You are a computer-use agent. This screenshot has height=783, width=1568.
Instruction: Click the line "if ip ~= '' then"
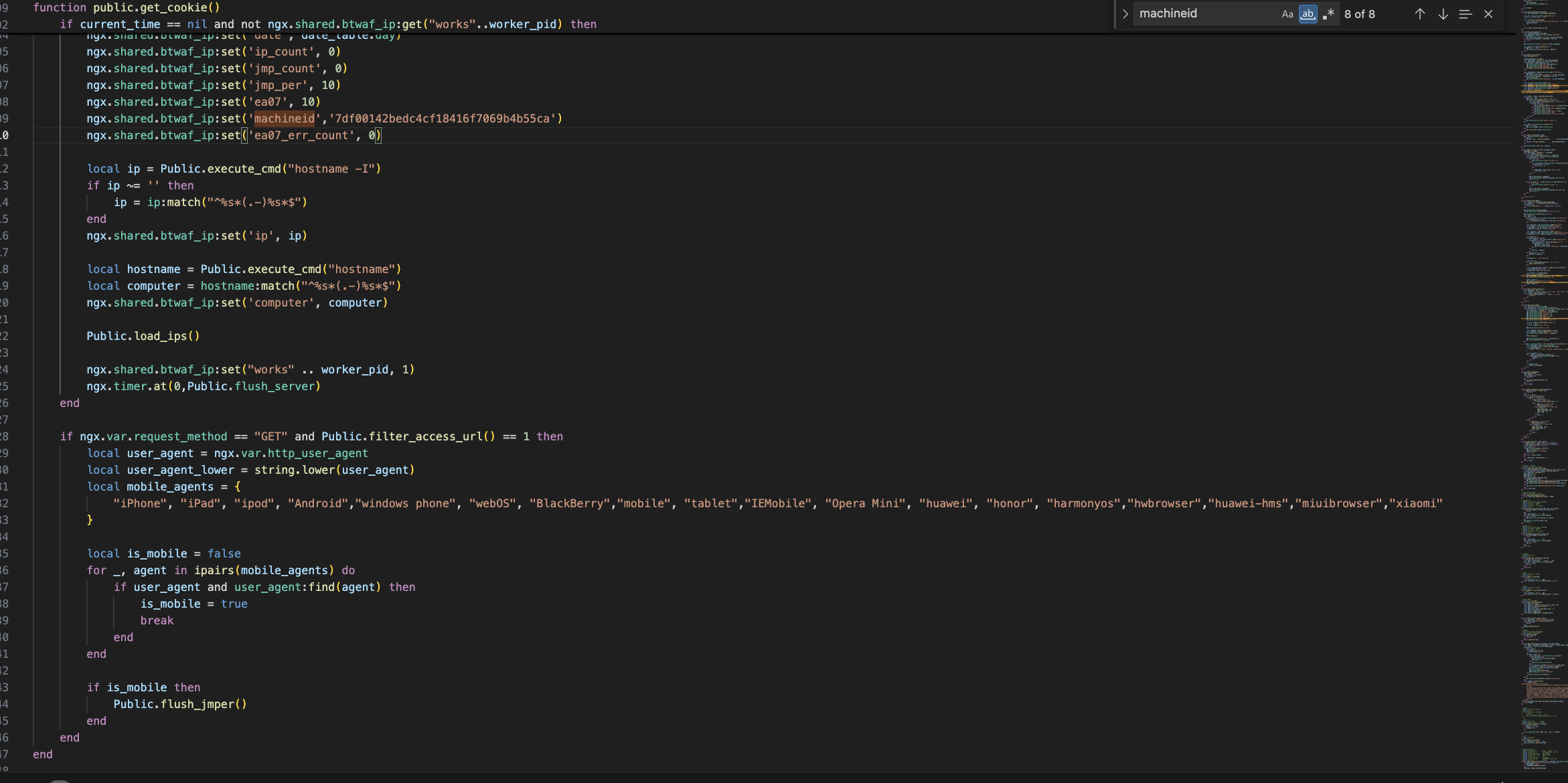[x=140, y=185]
